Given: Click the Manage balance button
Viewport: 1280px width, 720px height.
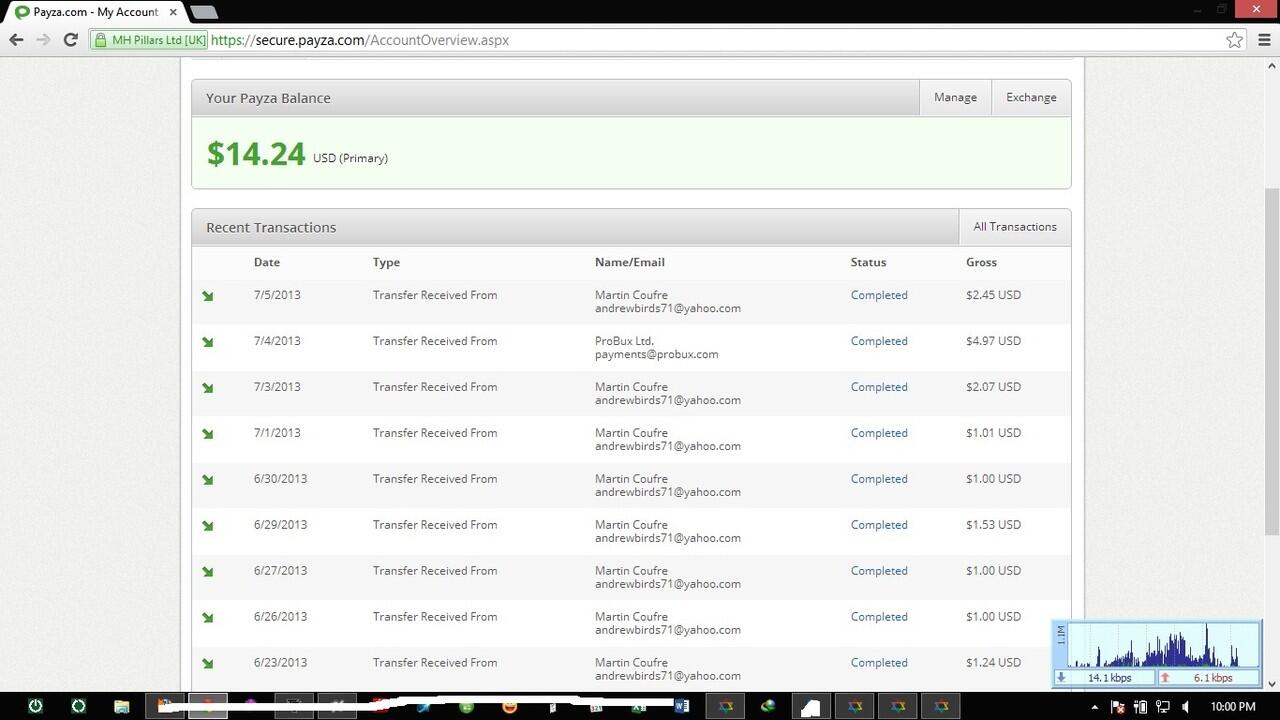Looking at the screenshot, I should (x=955, y=98).
